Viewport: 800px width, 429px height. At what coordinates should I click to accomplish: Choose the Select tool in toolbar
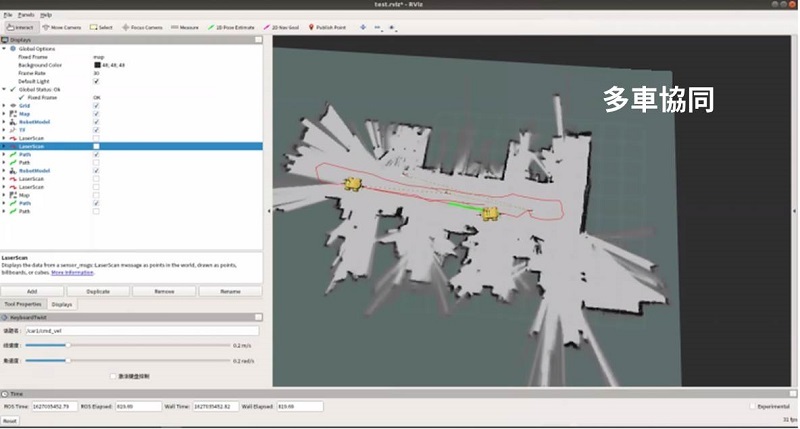pyautogui.click(x=101, y=27)
